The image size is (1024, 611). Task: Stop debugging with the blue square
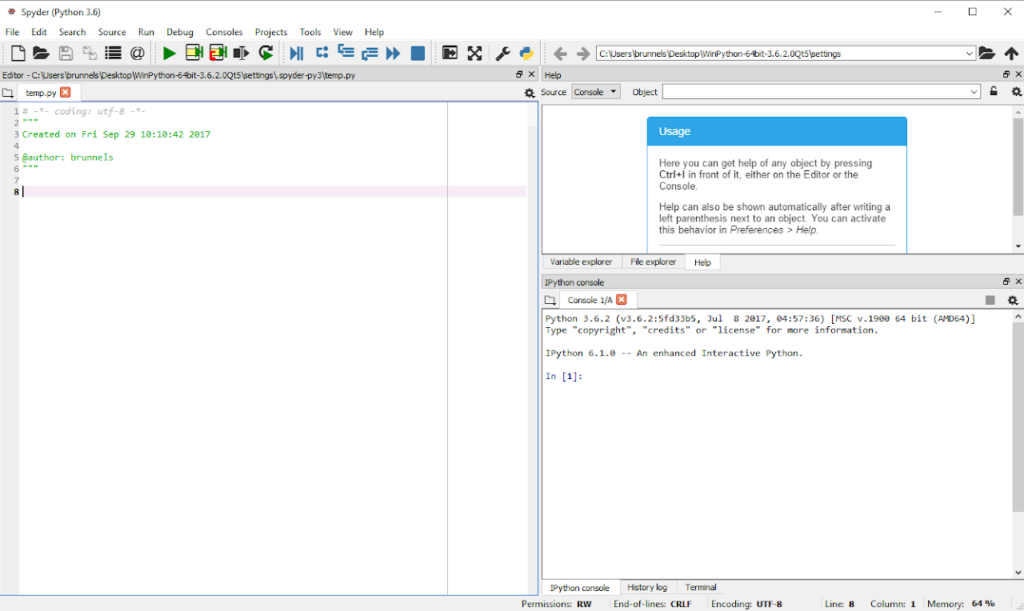[x=417, y=53]
